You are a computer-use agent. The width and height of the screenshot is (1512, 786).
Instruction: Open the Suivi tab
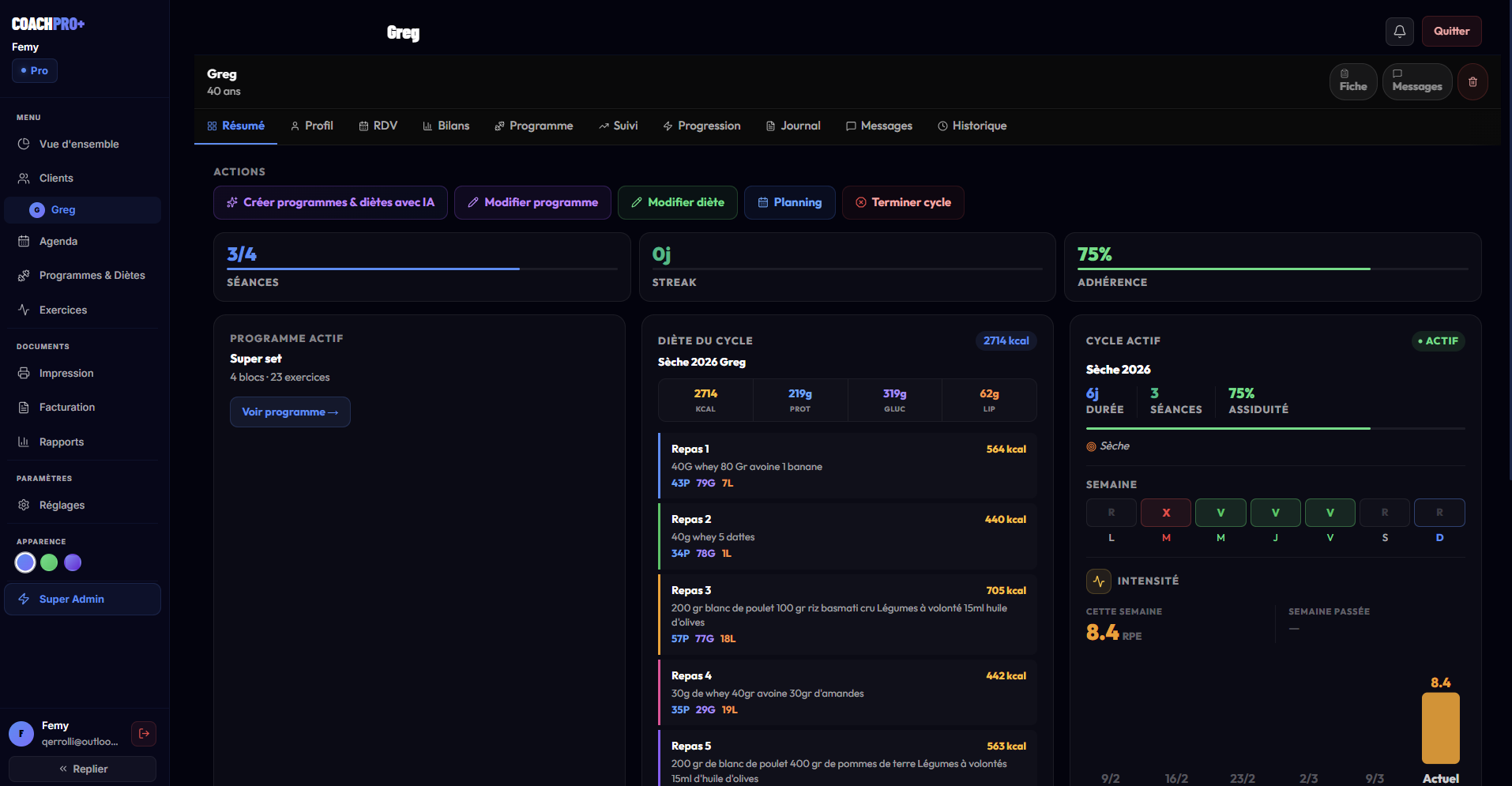618,126
